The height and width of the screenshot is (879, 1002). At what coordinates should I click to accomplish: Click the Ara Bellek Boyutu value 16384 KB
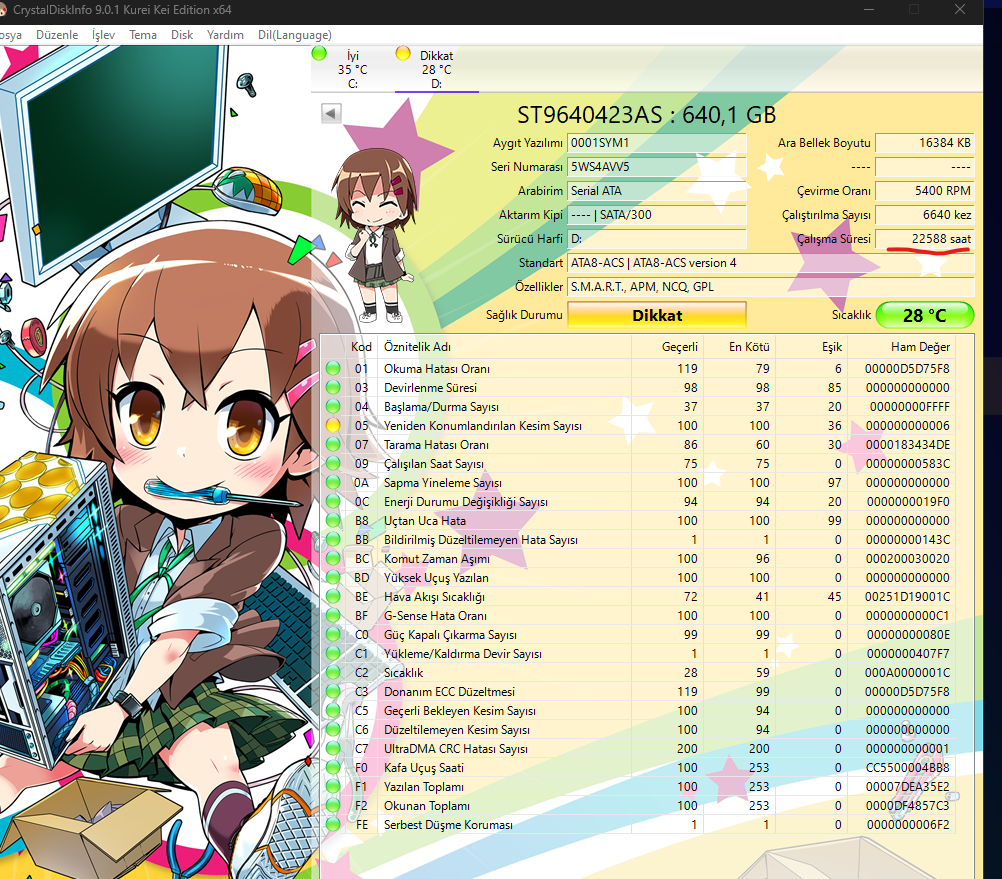coord(925,143)
